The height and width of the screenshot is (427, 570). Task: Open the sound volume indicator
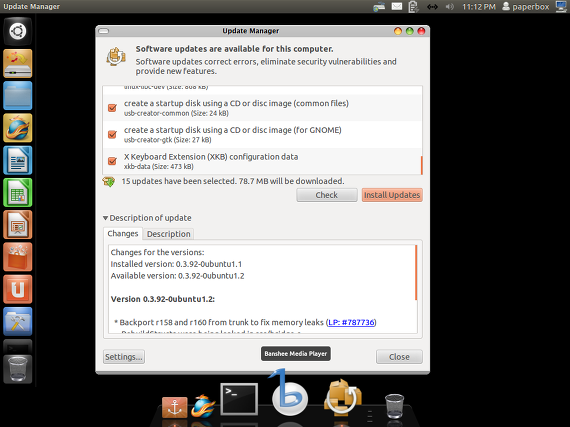click(x=450, y=7)
